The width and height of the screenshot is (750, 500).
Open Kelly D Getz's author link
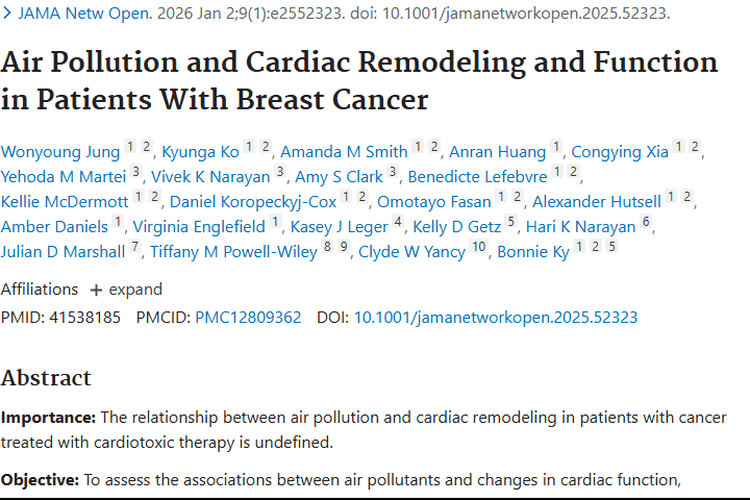click(457, 227)
